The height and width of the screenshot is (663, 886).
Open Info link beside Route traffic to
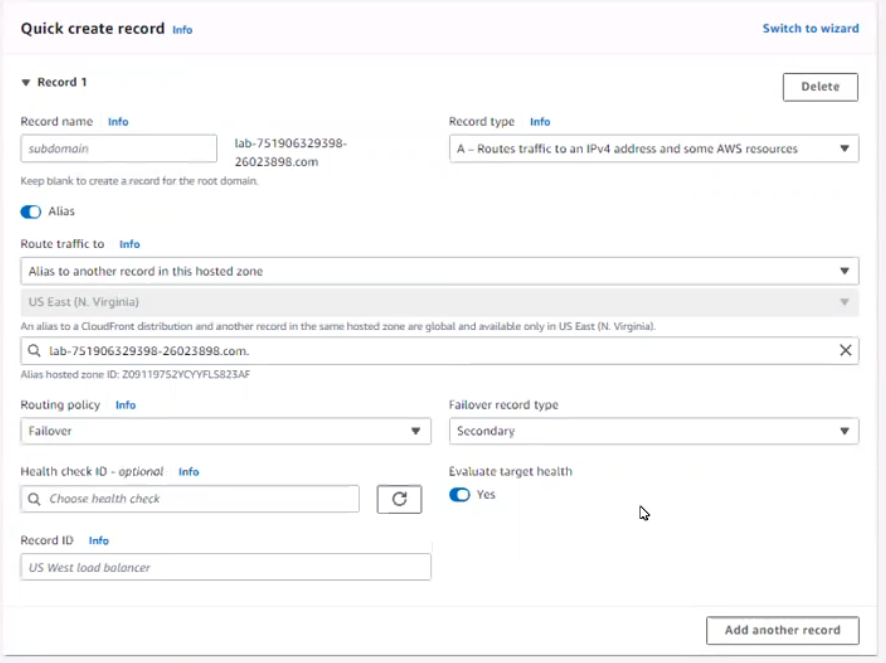129,244
